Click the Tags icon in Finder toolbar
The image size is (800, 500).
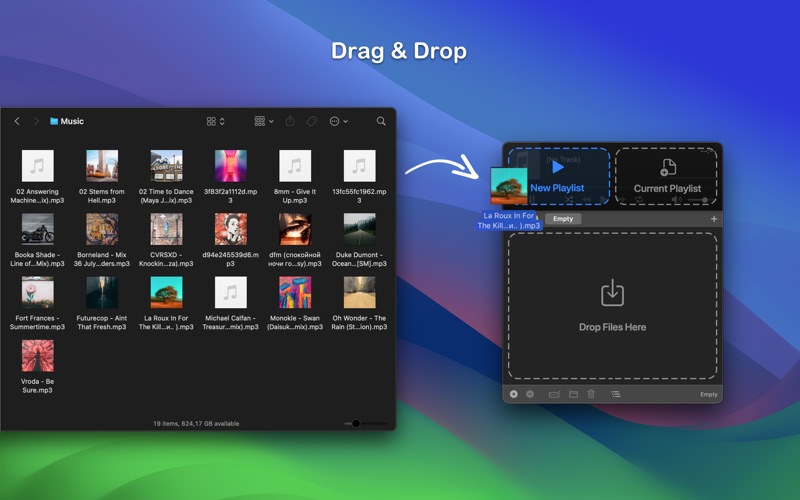[311, 121]
